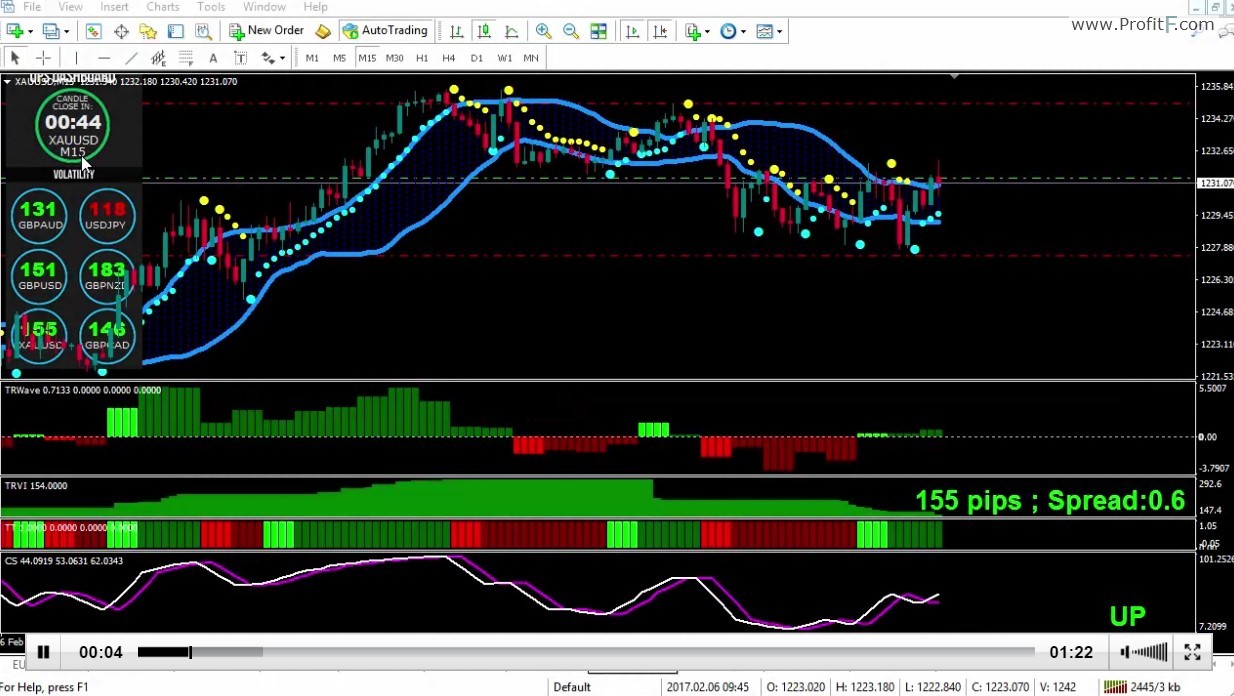Toggle Chart Shift icon
The height and width of the screenshot is (696, 1234).
(659, 31)
